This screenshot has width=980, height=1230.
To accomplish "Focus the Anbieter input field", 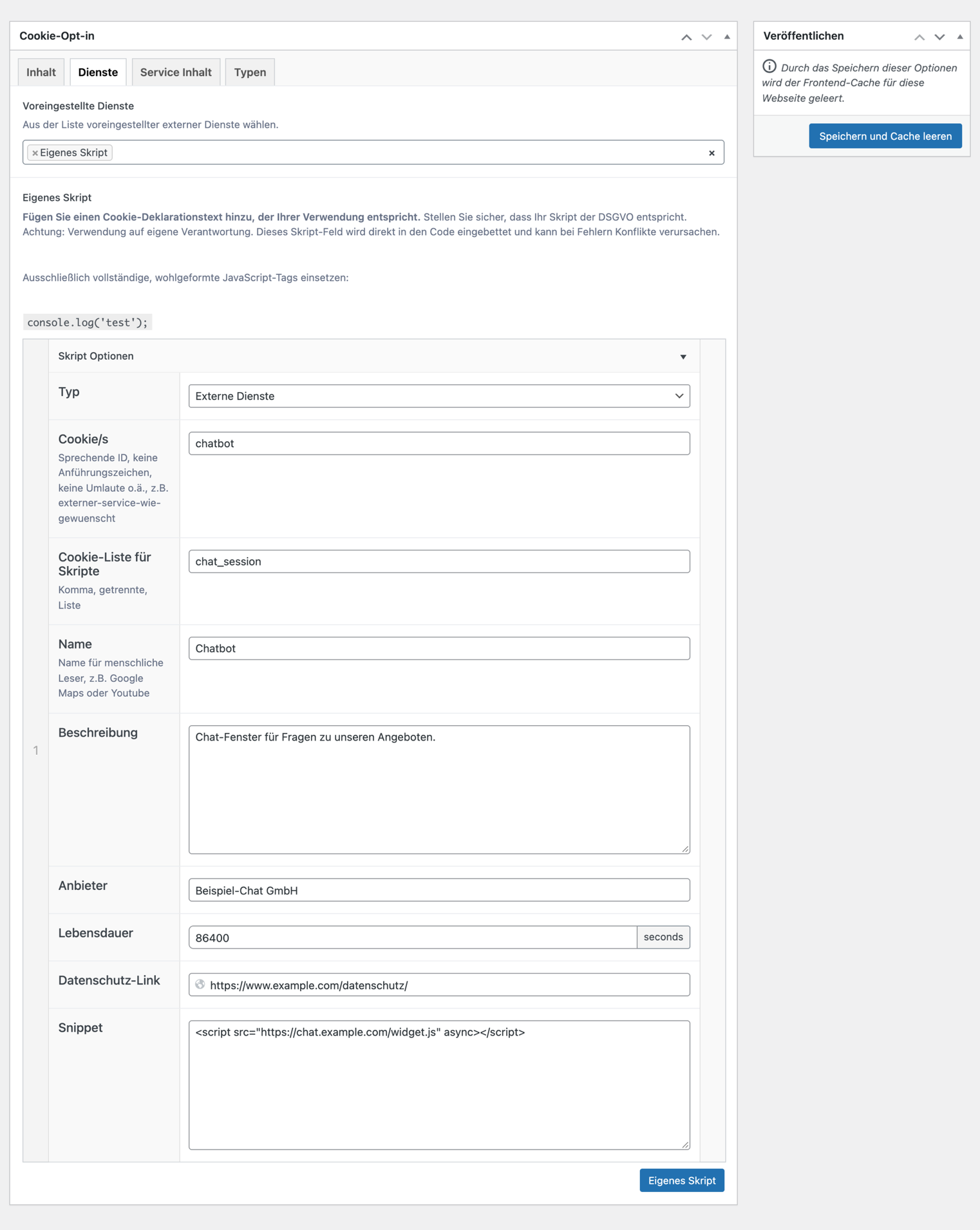I will [439, 890].
